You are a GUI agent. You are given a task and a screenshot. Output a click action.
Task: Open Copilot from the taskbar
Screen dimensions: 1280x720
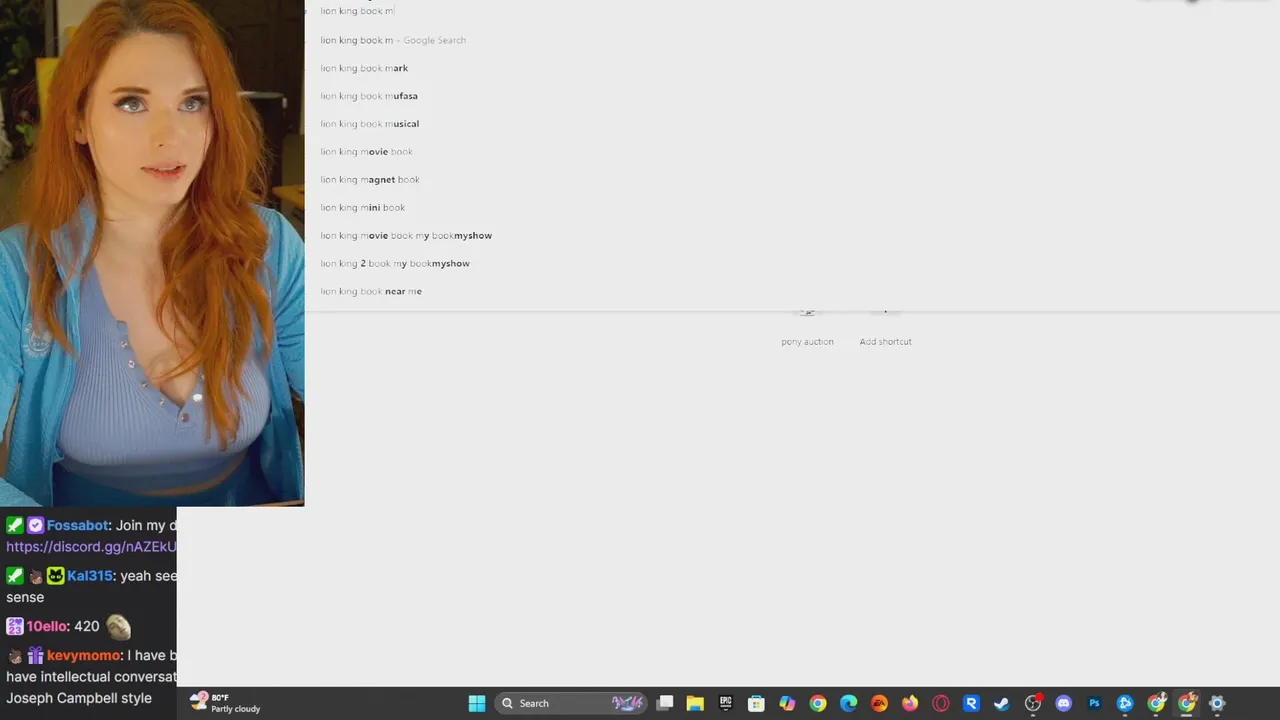point(787,703)
